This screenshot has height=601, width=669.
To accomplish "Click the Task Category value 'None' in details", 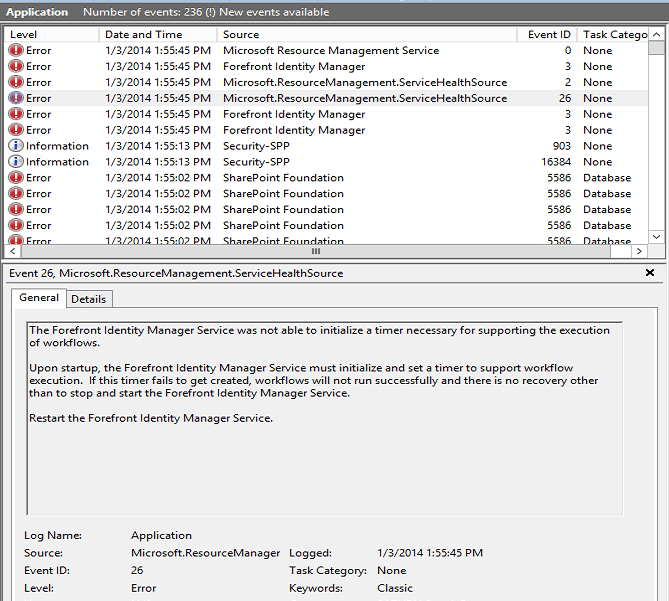I will (392, 570).
